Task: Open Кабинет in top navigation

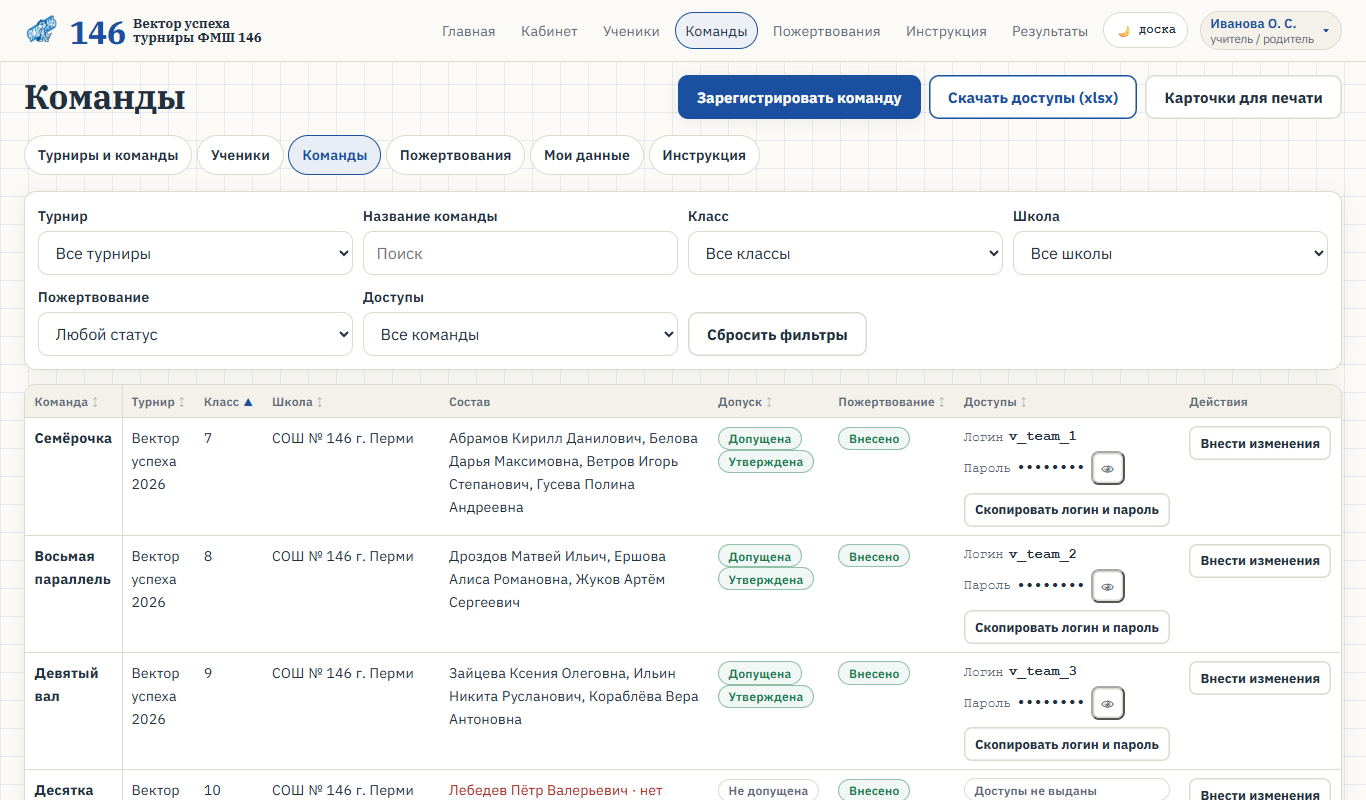Action: (x=549, y=31)
